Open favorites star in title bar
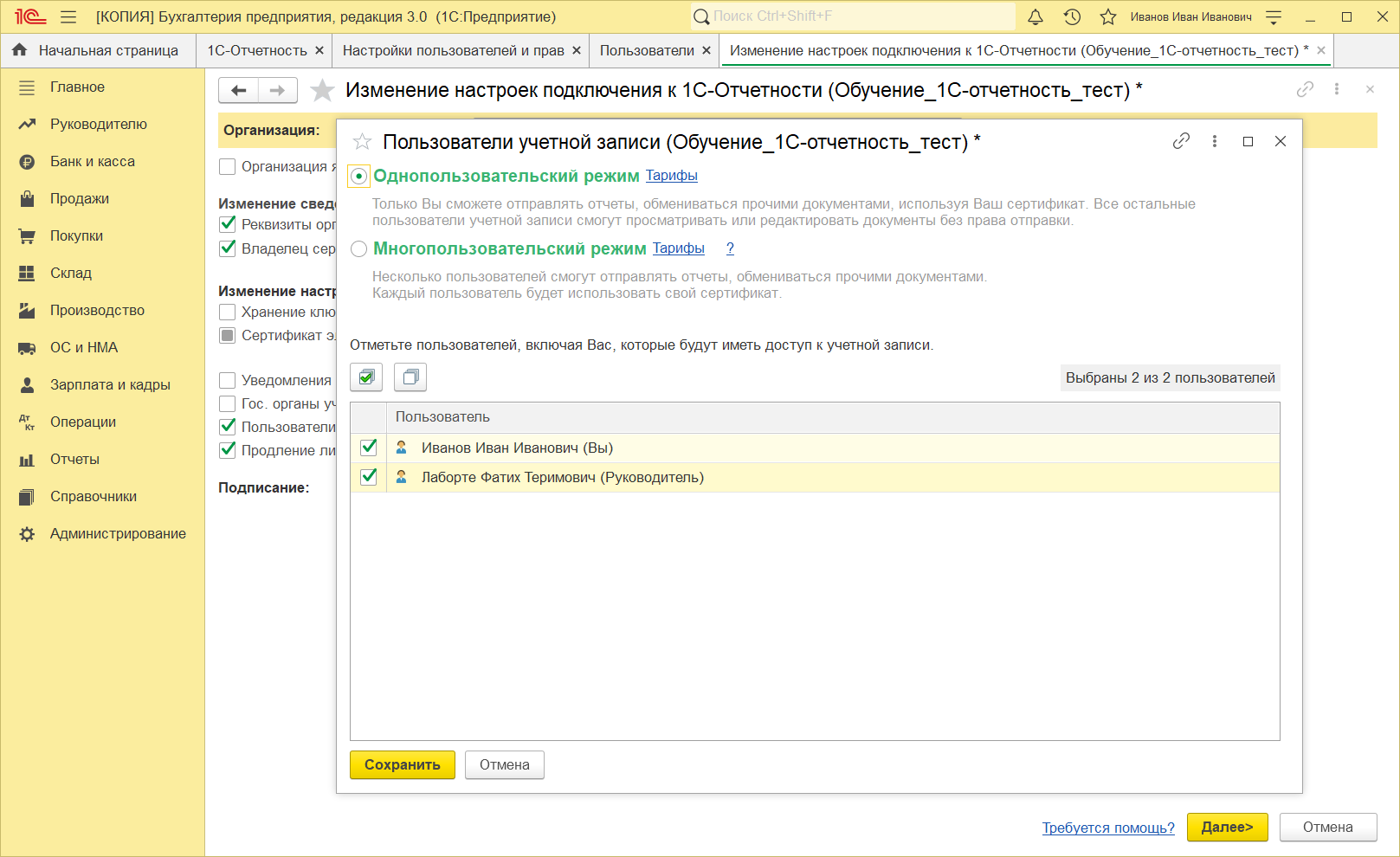The image size is (1400, 857). click(x=1108, y=16)
